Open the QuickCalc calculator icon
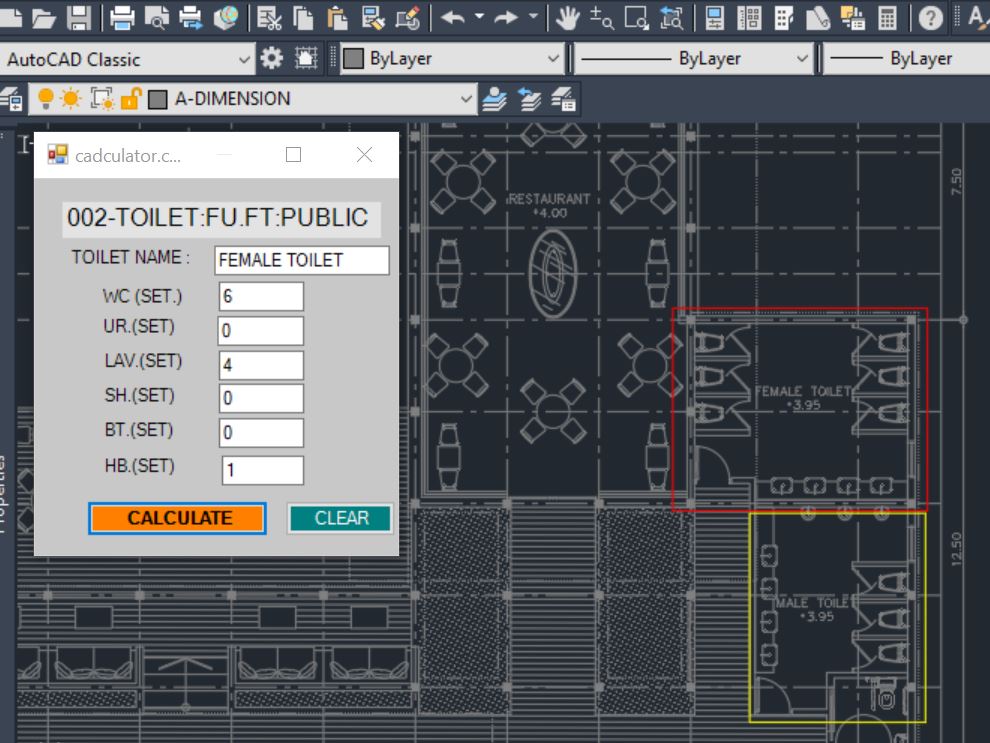The image size is (990, 743). click(886, 17)
